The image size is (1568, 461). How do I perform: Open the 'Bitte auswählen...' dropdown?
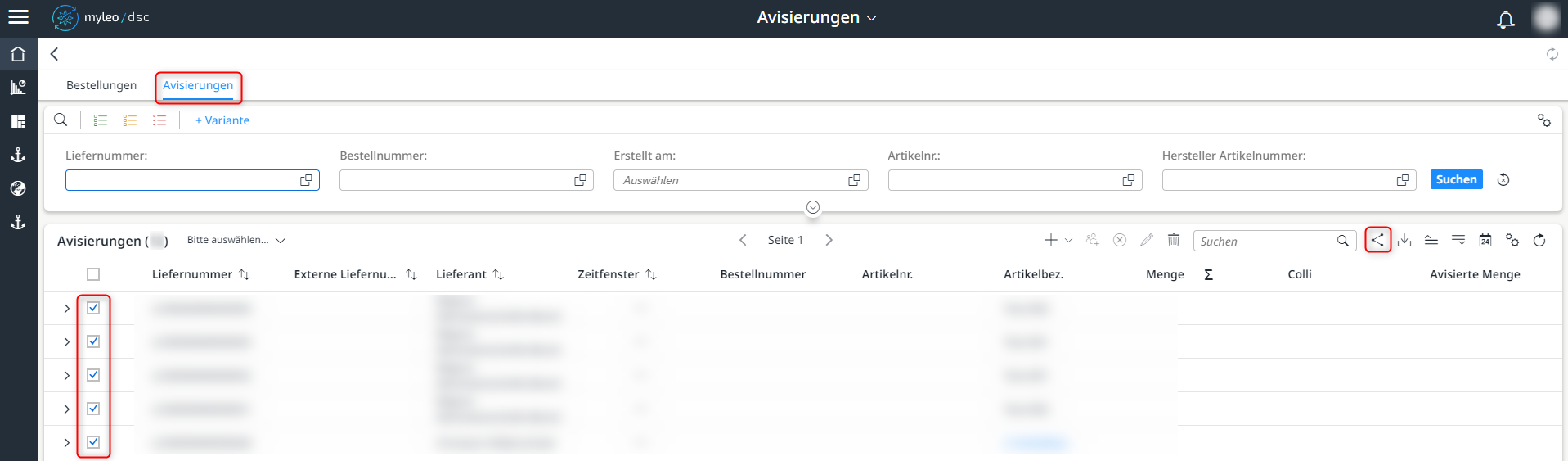tap(236, 240)
